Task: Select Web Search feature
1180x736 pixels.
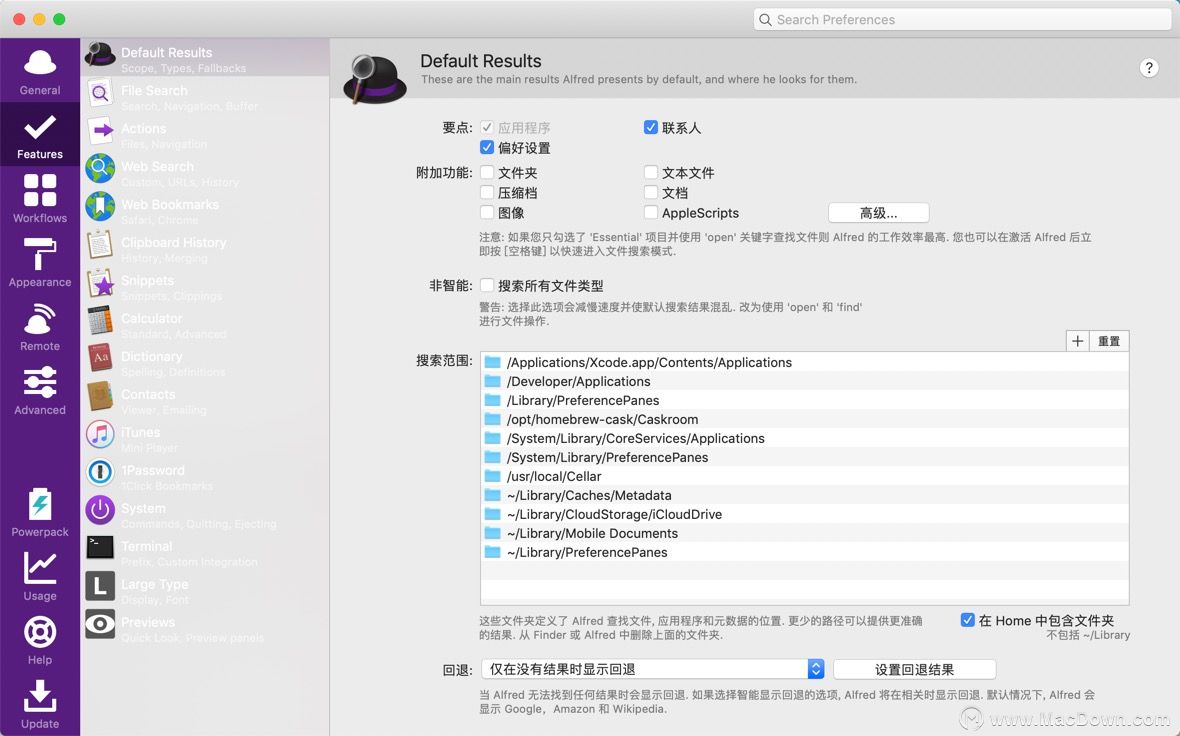Action: coord(205,172)
